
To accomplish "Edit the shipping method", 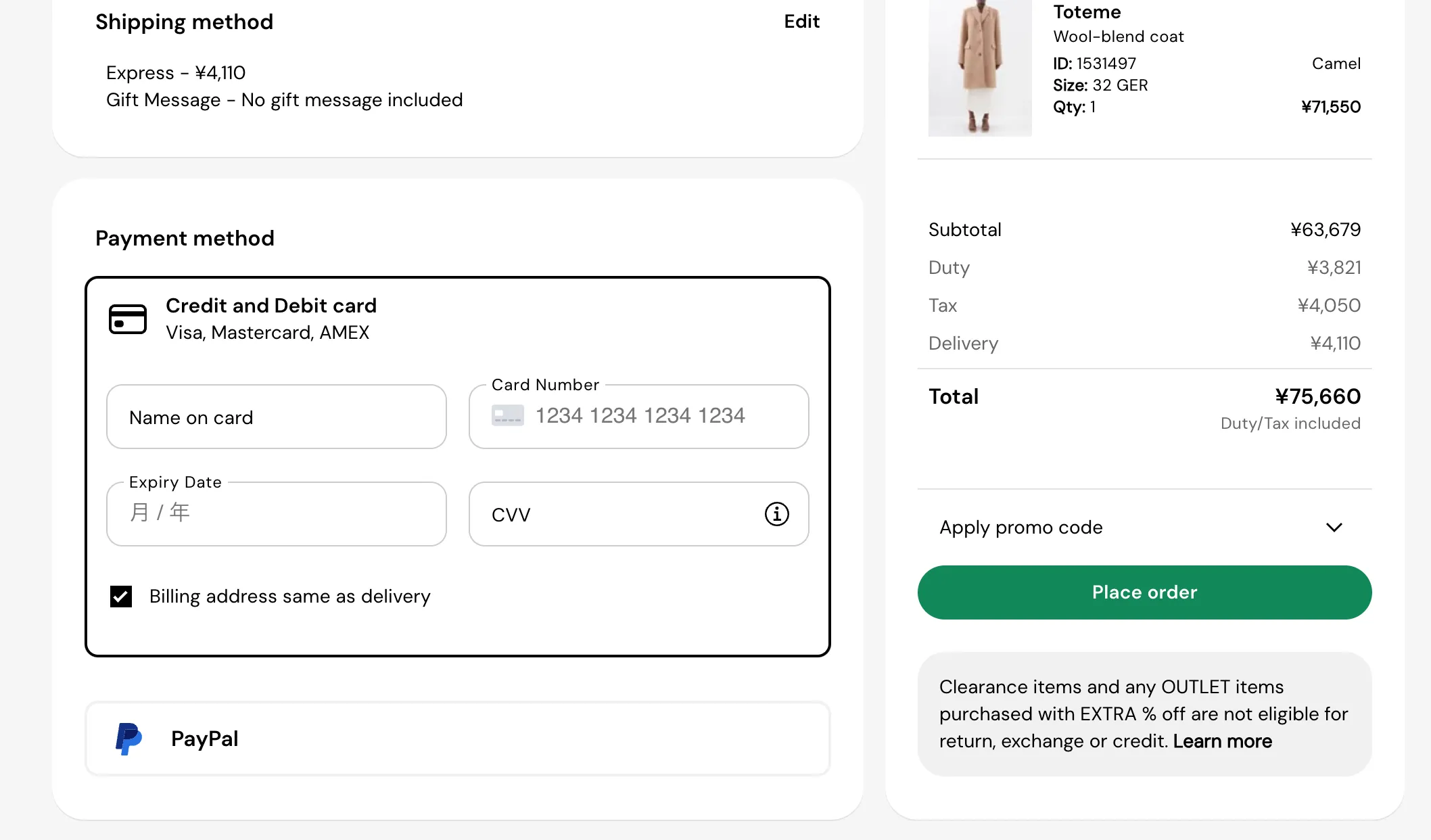I will tap(801, 22).
